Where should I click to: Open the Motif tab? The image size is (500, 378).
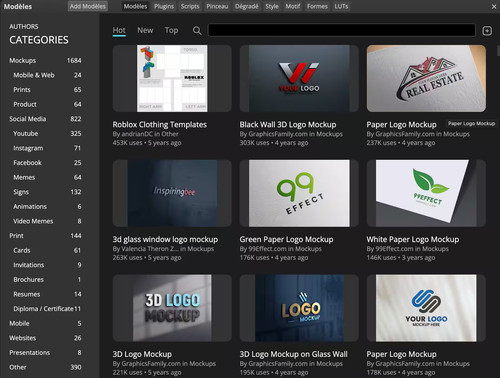coord(293,6)
